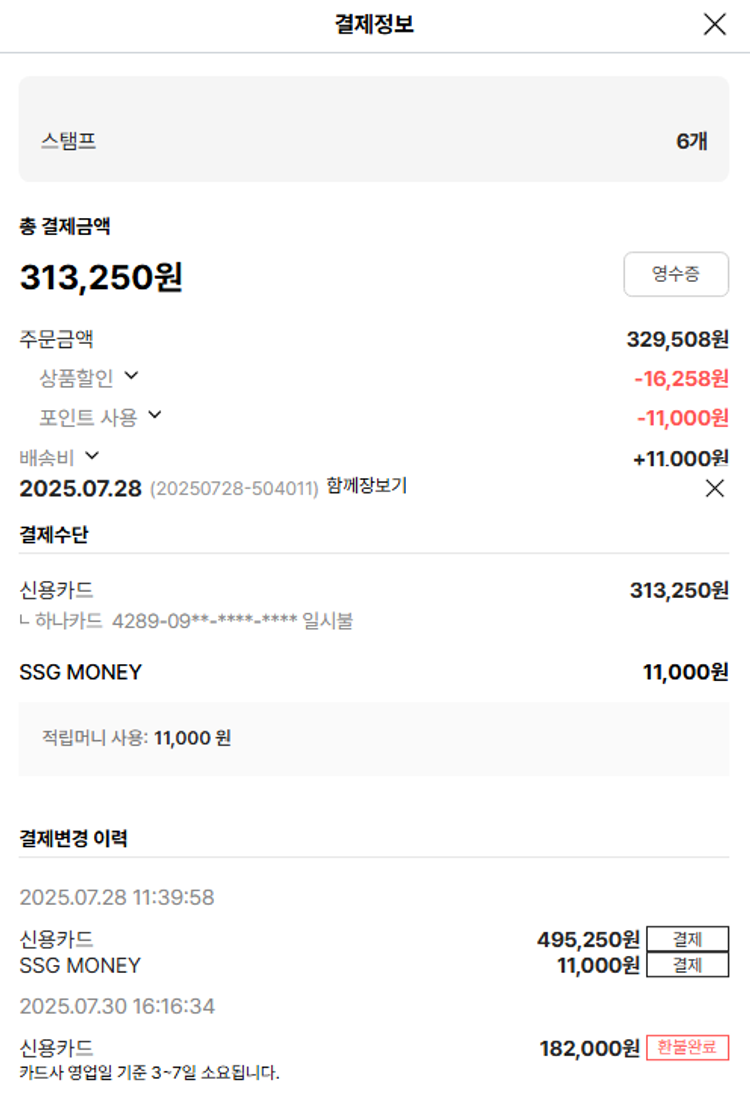Click the 결제변경 이력 section heading
750x1114 pixels.
(73, 838)
